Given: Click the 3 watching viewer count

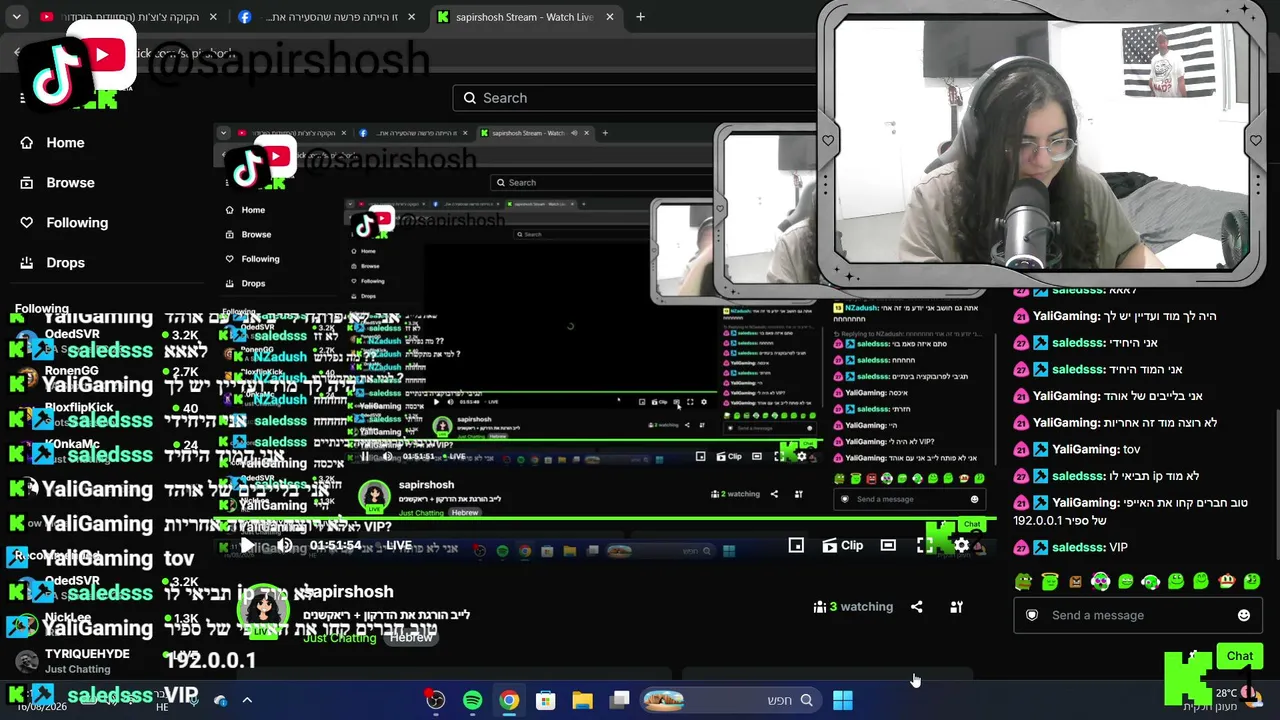Looking at the screenshot, I should (853, 607).
